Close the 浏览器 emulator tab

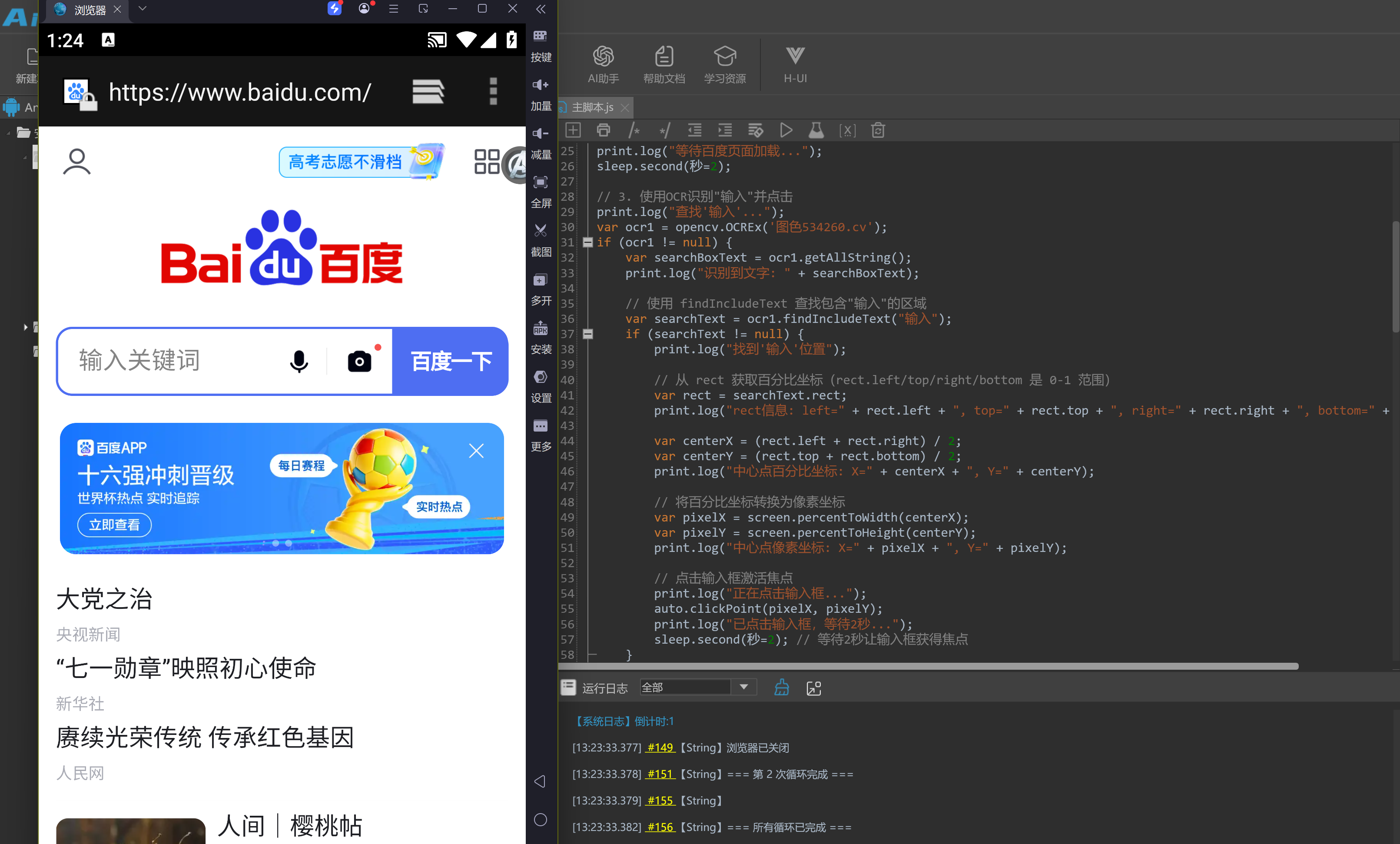pyautogui.click(x=117, y=9)
